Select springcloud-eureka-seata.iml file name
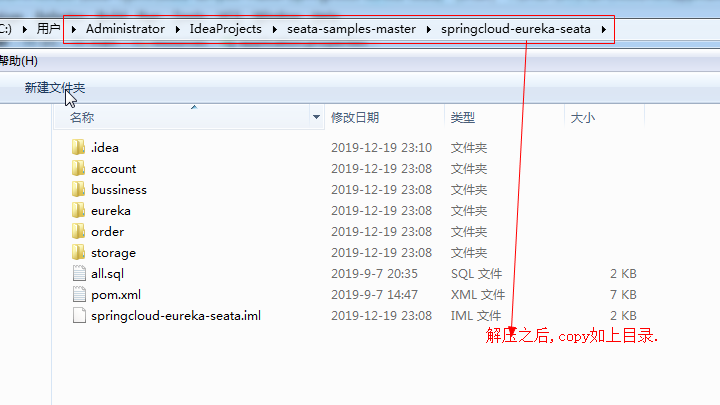Screen dimensions: 720x405 (x=176, y=316)
